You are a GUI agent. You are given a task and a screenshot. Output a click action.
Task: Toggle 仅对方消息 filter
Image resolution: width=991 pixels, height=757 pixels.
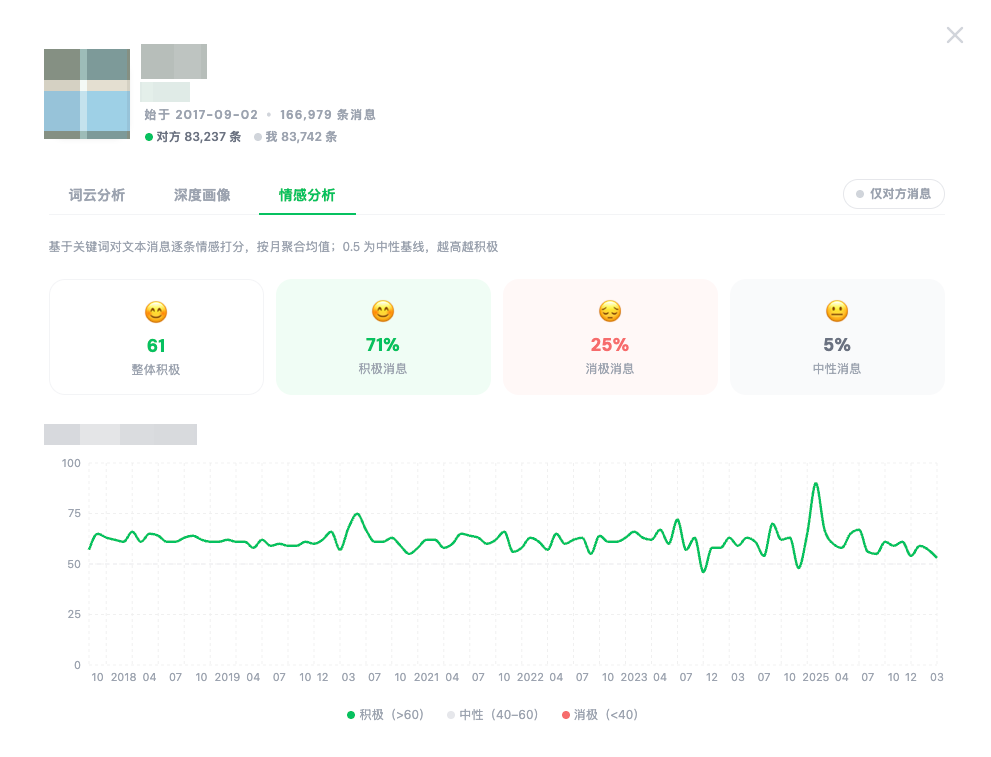click(893, 194)
